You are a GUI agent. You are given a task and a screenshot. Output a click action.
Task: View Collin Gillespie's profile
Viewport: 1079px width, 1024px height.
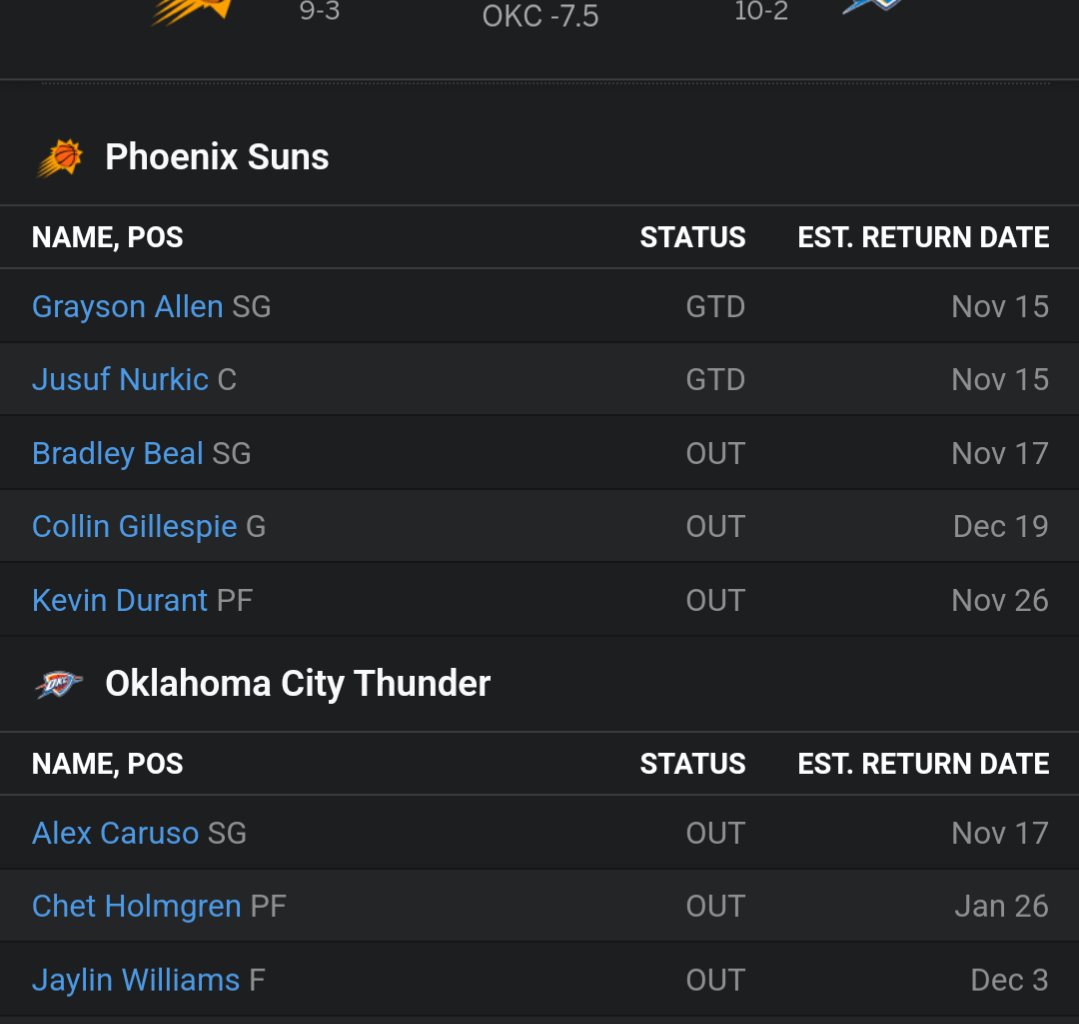(134, 526)
